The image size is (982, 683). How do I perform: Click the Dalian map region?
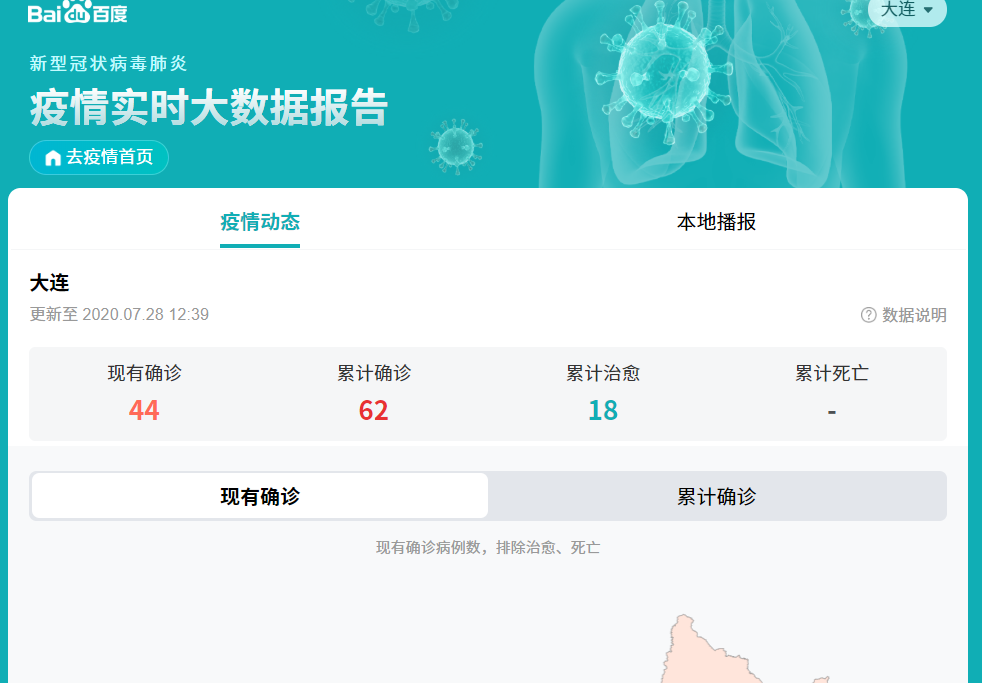[700, 650]
